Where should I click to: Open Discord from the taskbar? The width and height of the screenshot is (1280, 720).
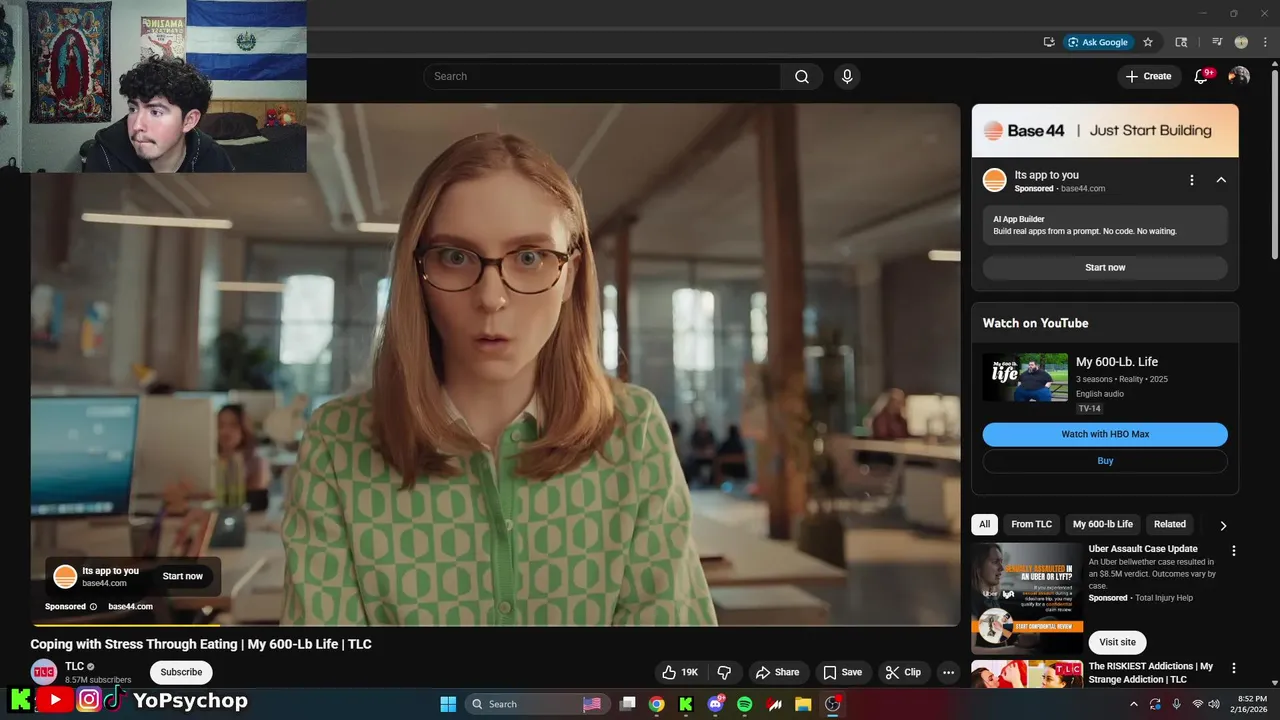pos(715,704)
